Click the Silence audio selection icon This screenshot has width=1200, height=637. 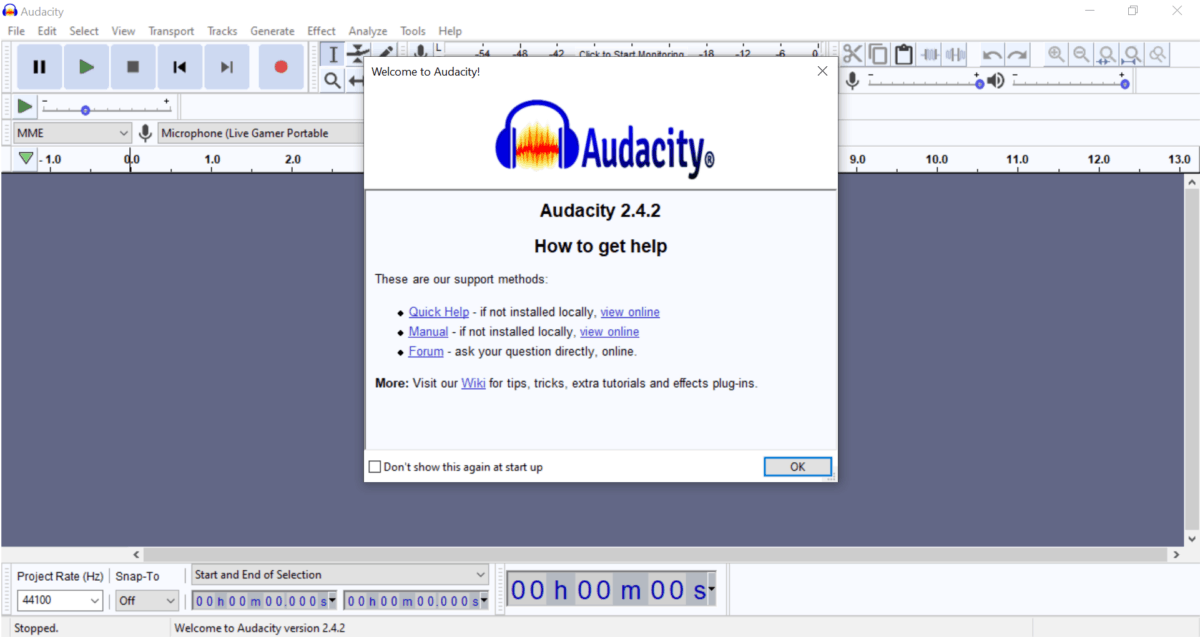956,55
